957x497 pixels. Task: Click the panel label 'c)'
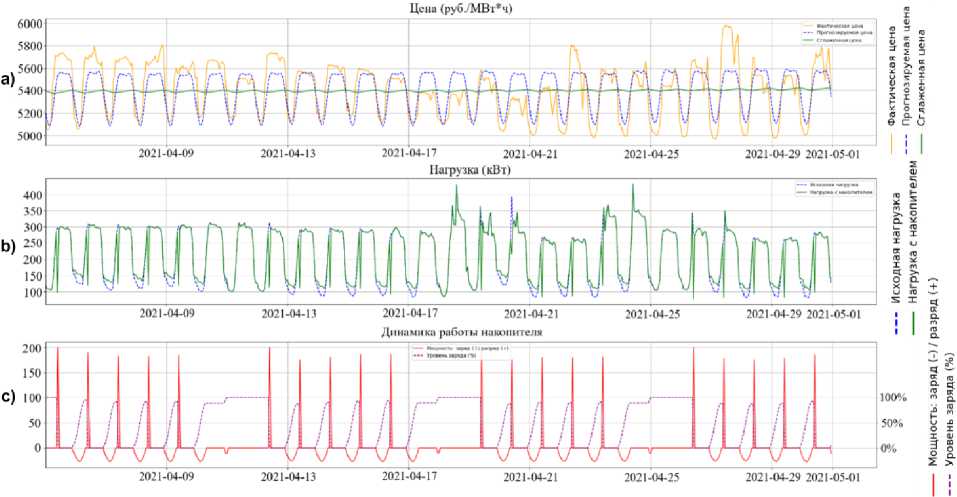pyautogui.click(x=9, y=397)
